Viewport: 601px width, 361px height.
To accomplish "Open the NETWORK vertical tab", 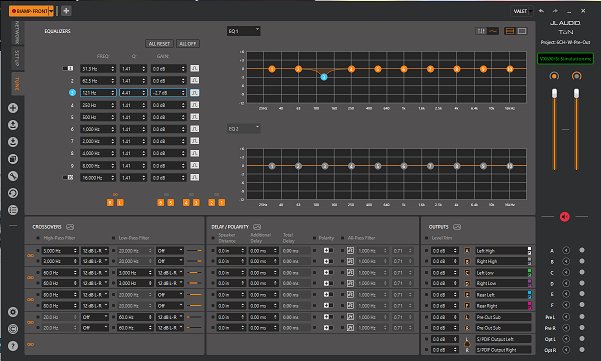I will [17, 33].
